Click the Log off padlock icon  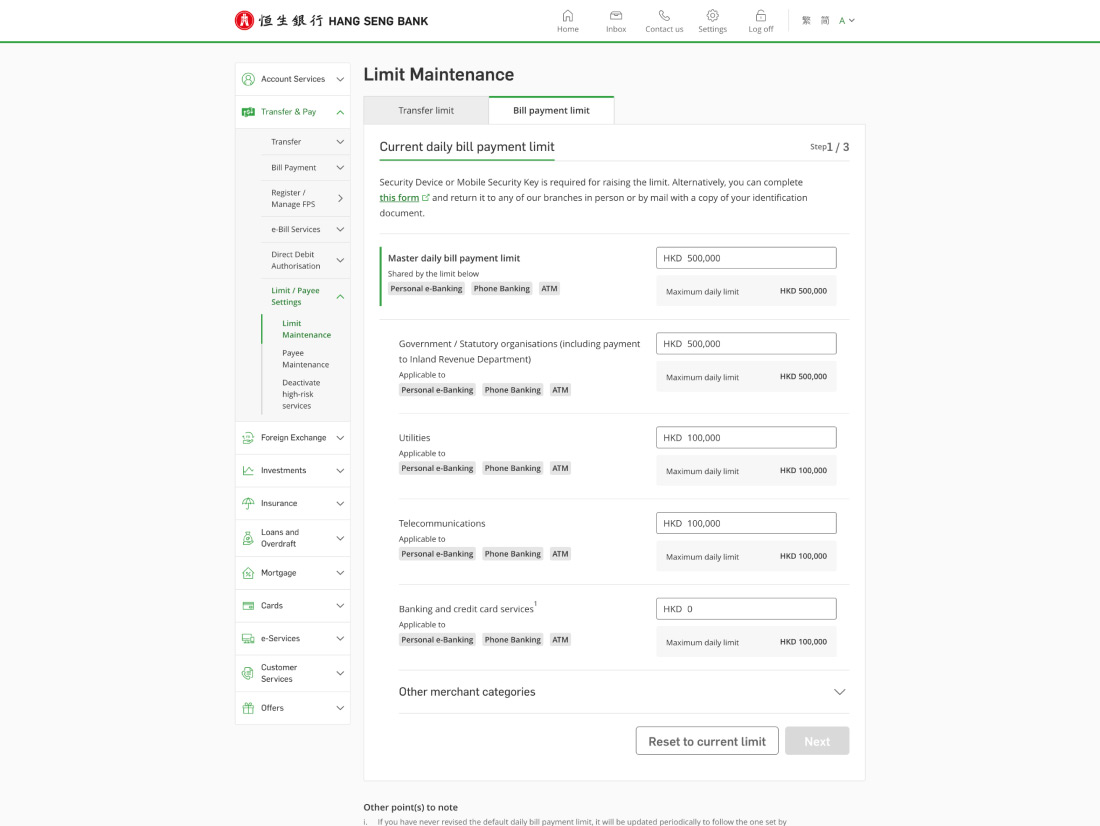(x=760, y=16)
